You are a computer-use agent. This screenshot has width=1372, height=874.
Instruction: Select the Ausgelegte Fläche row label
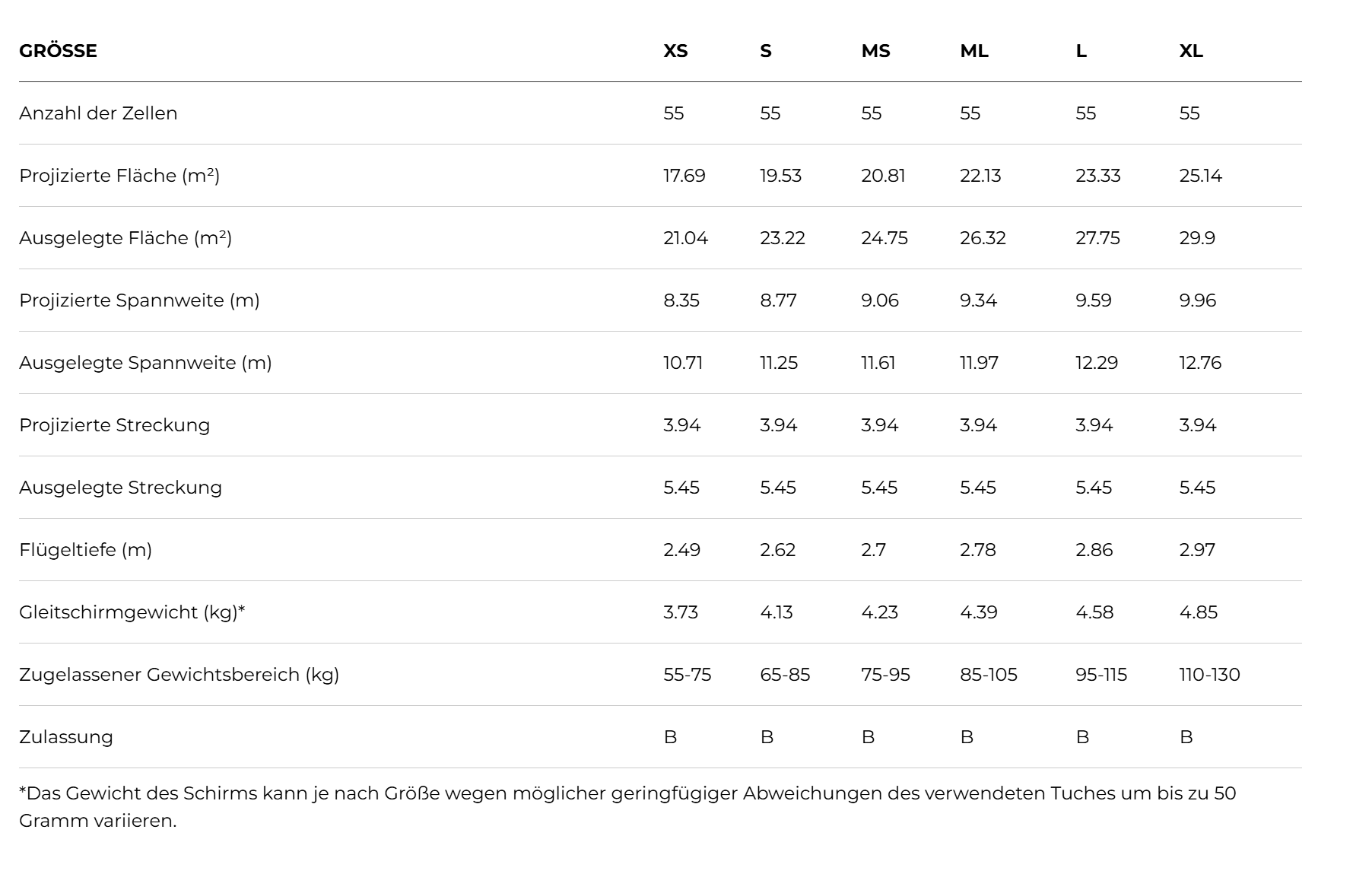[125, 238]
